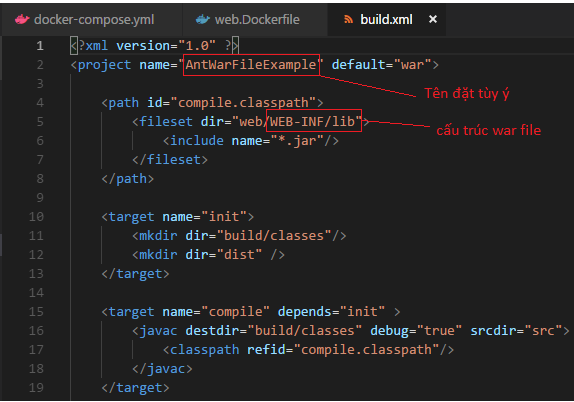Click the Docker whale icon on docker-compose.yml tab
574x402 pixels.
click(22, 19)
